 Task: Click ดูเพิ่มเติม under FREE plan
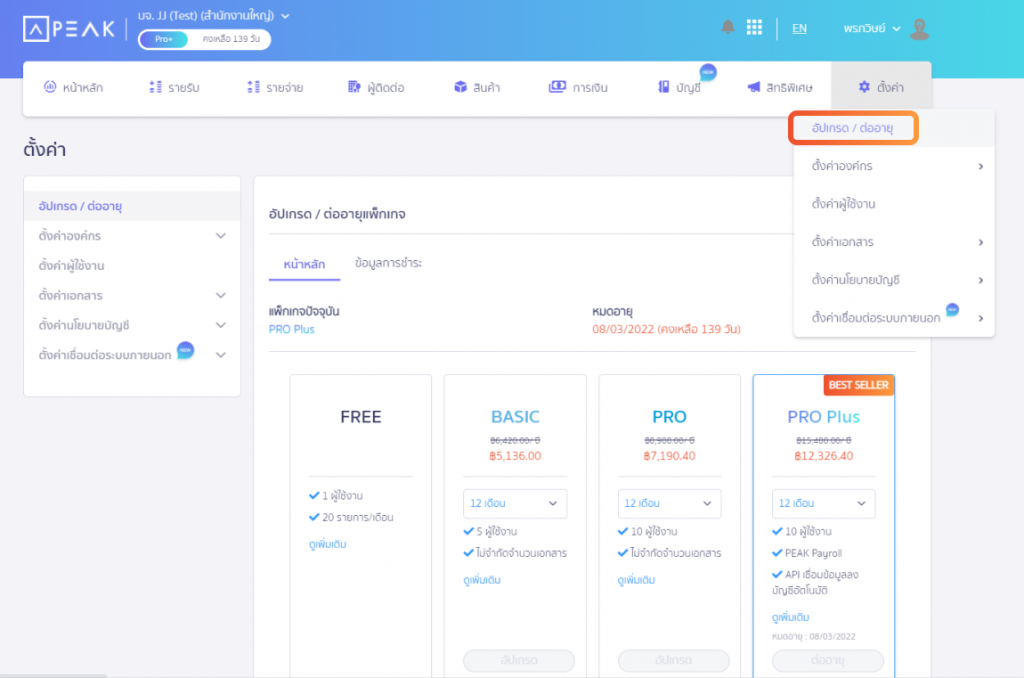coord(328,544)
